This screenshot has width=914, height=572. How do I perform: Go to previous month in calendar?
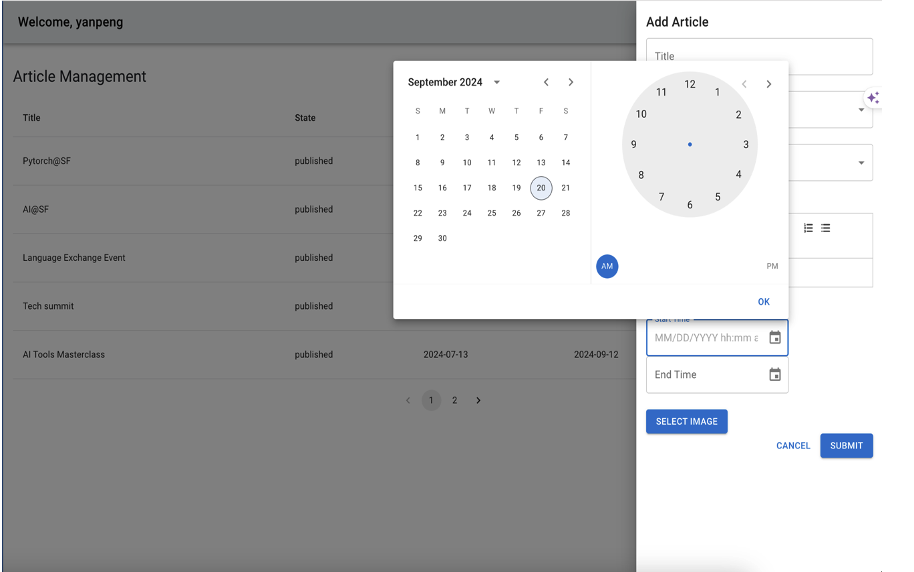coord(546,82)
